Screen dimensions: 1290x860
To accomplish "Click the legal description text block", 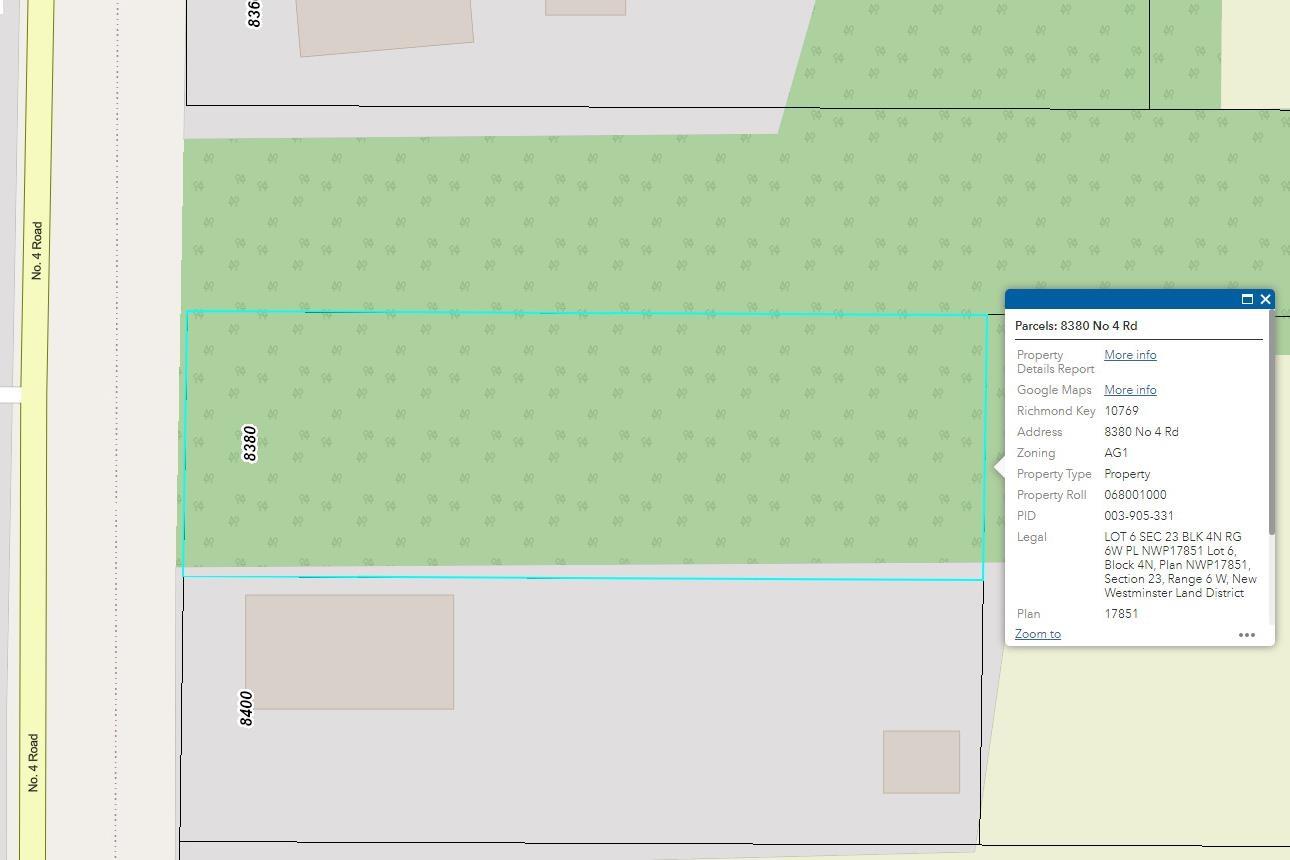I will click(1179, 565).
